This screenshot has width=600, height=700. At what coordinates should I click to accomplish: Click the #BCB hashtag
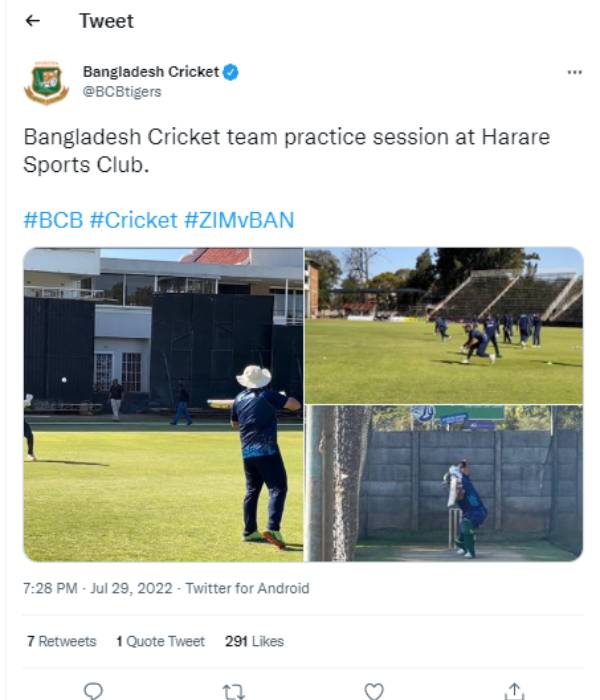(53, 220)
